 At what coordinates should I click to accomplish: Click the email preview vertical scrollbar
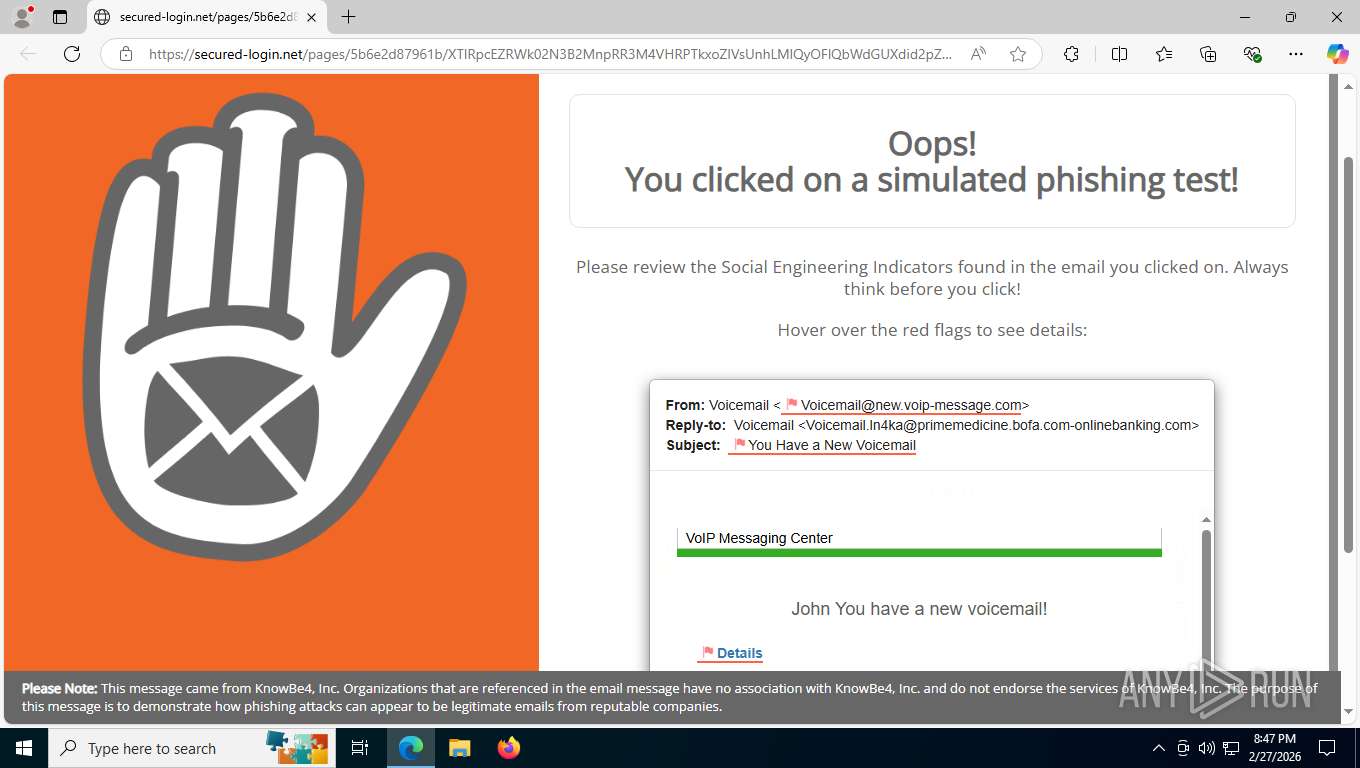click(x=1206, y=600)
